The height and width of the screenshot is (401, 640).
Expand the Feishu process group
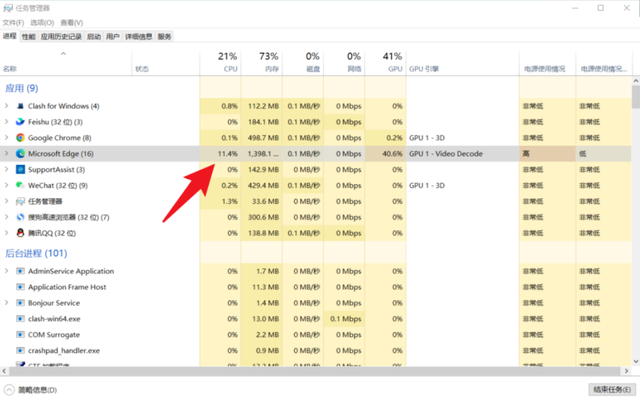[x=6, y=122]
